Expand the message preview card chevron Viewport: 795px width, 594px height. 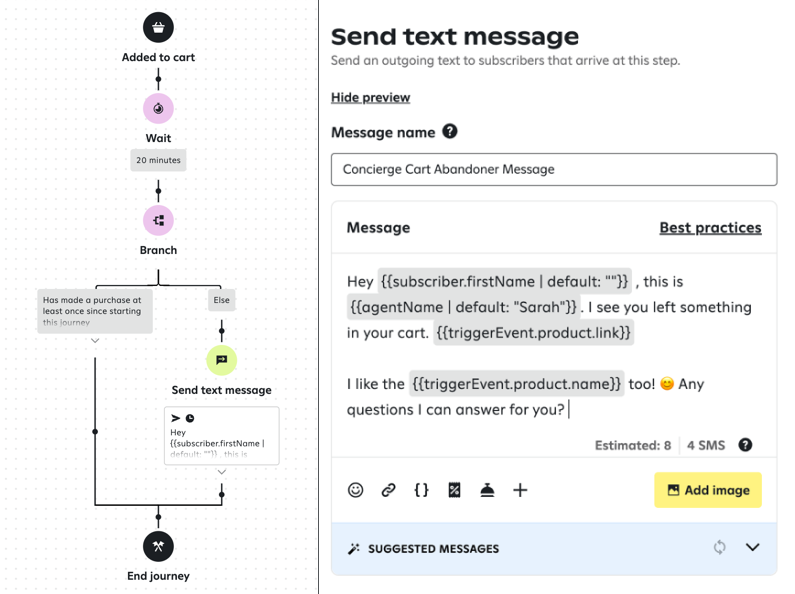pos(221,470)
